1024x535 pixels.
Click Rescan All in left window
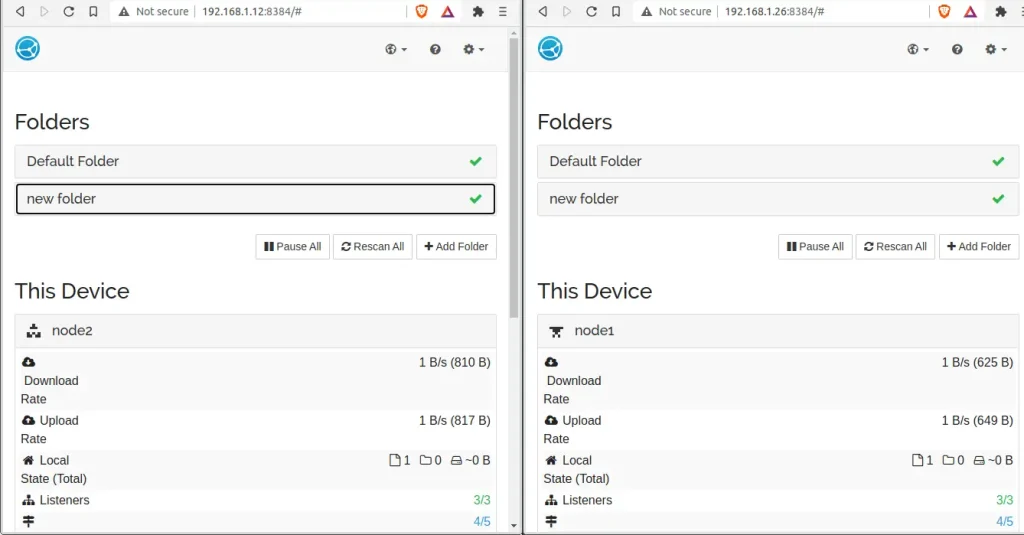point(373,246)
